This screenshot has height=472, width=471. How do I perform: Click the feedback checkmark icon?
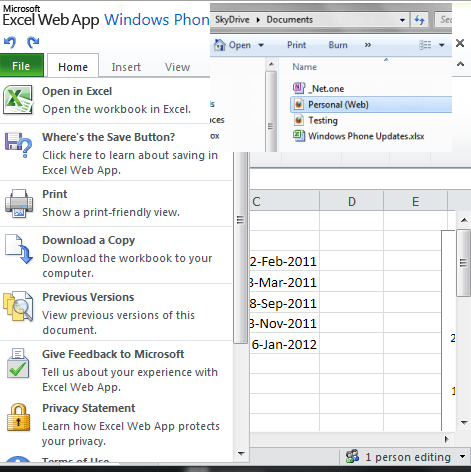click(x=18, y=363)
